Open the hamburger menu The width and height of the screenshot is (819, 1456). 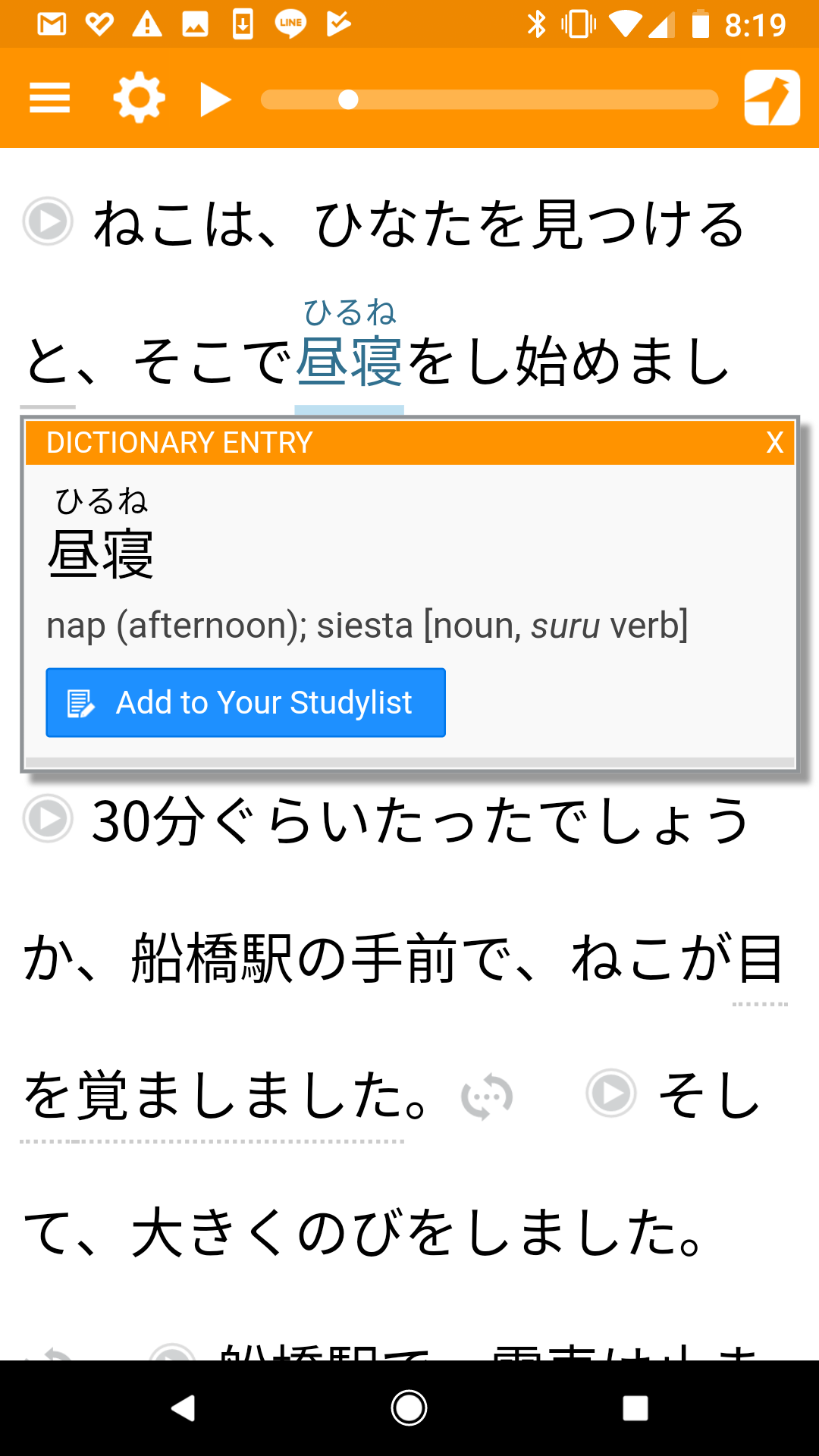[x=50, y=98]
